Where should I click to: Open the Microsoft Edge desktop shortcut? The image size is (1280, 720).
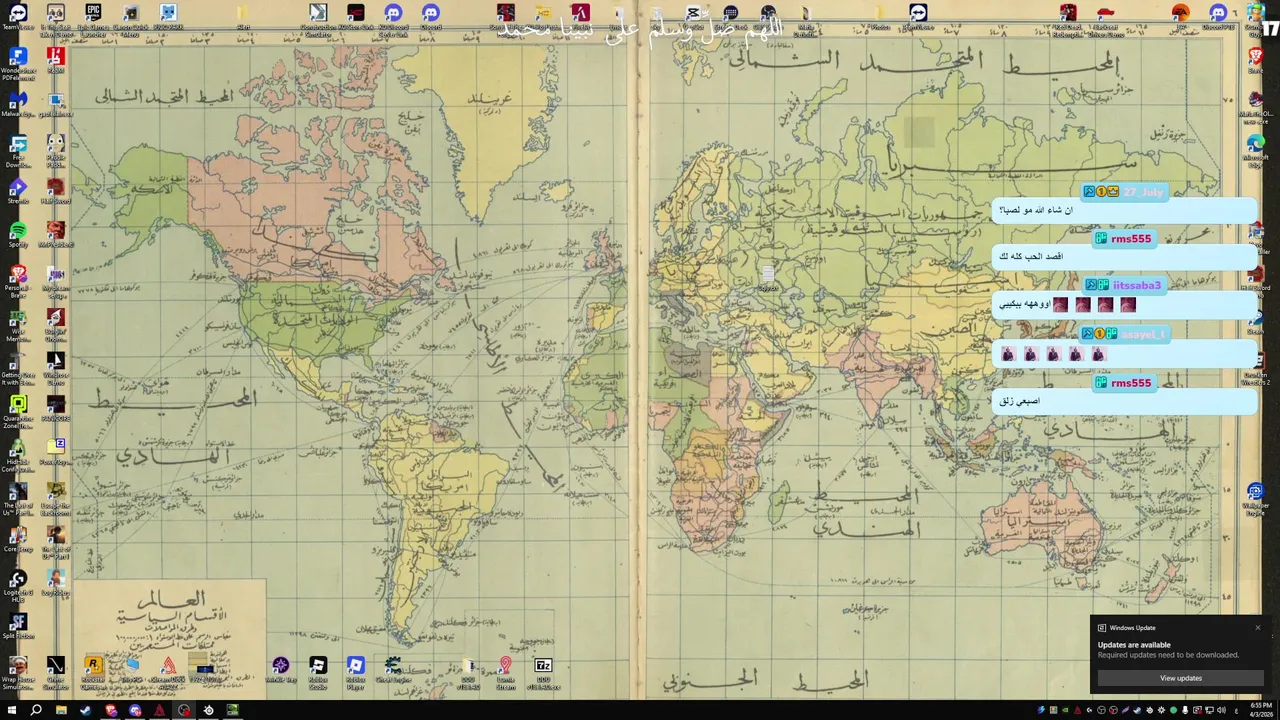[1255, 149]
